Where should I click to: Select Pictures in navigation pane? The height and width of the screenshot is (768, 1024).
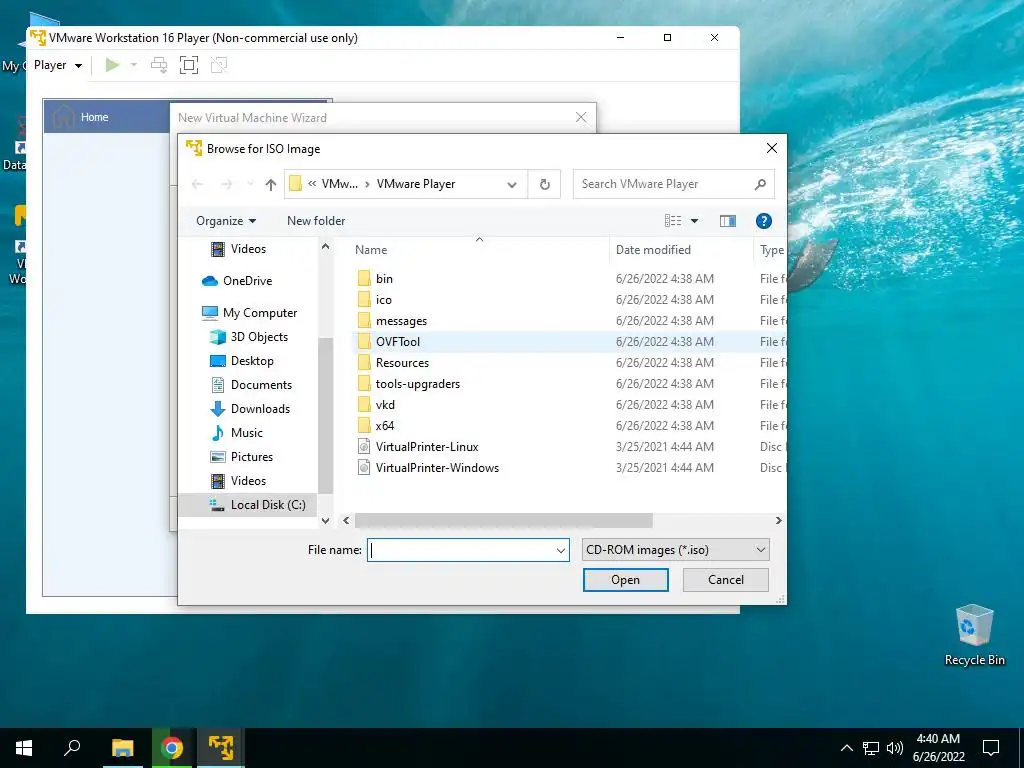coord(251,457)
